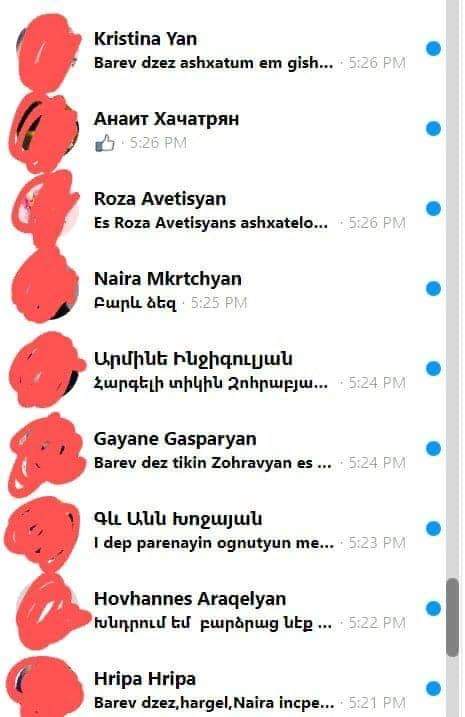
Task: Open the Hripa Hripa conversation
Action: pyautogui.click(x=223, y=688)
